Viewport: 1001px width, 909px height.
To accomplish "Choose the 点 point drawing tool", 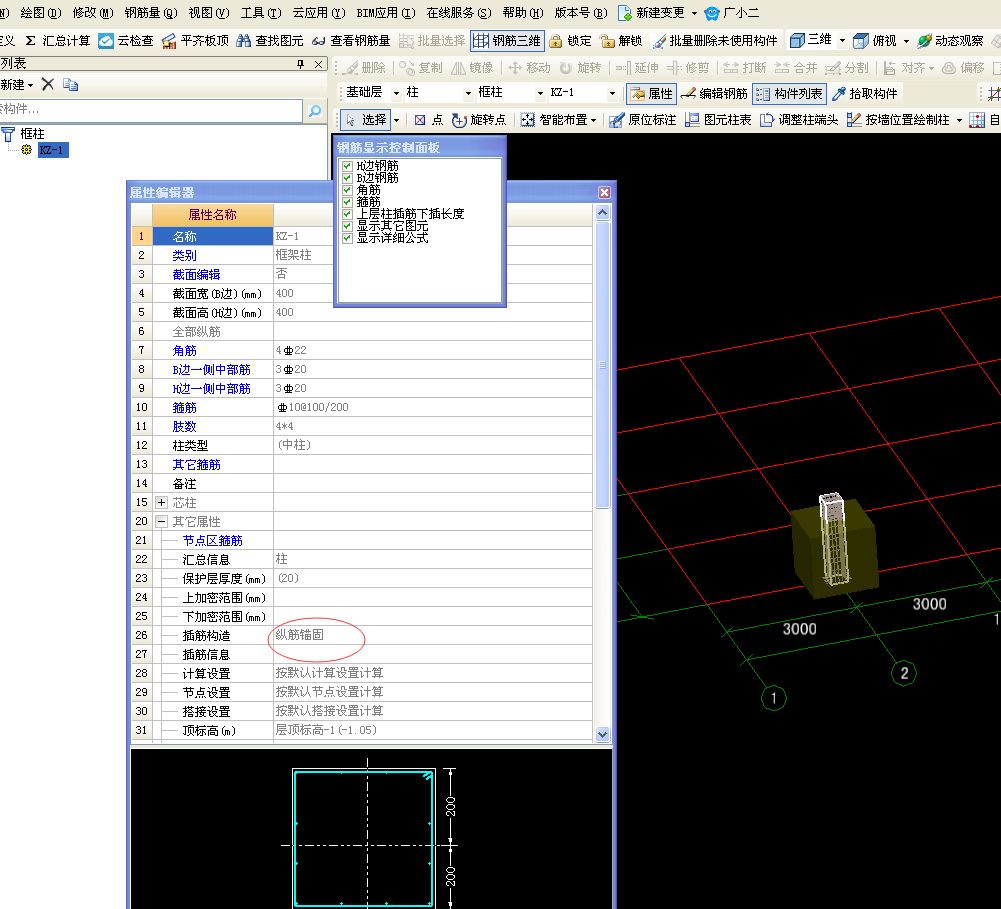I will [x=429, y=120].
